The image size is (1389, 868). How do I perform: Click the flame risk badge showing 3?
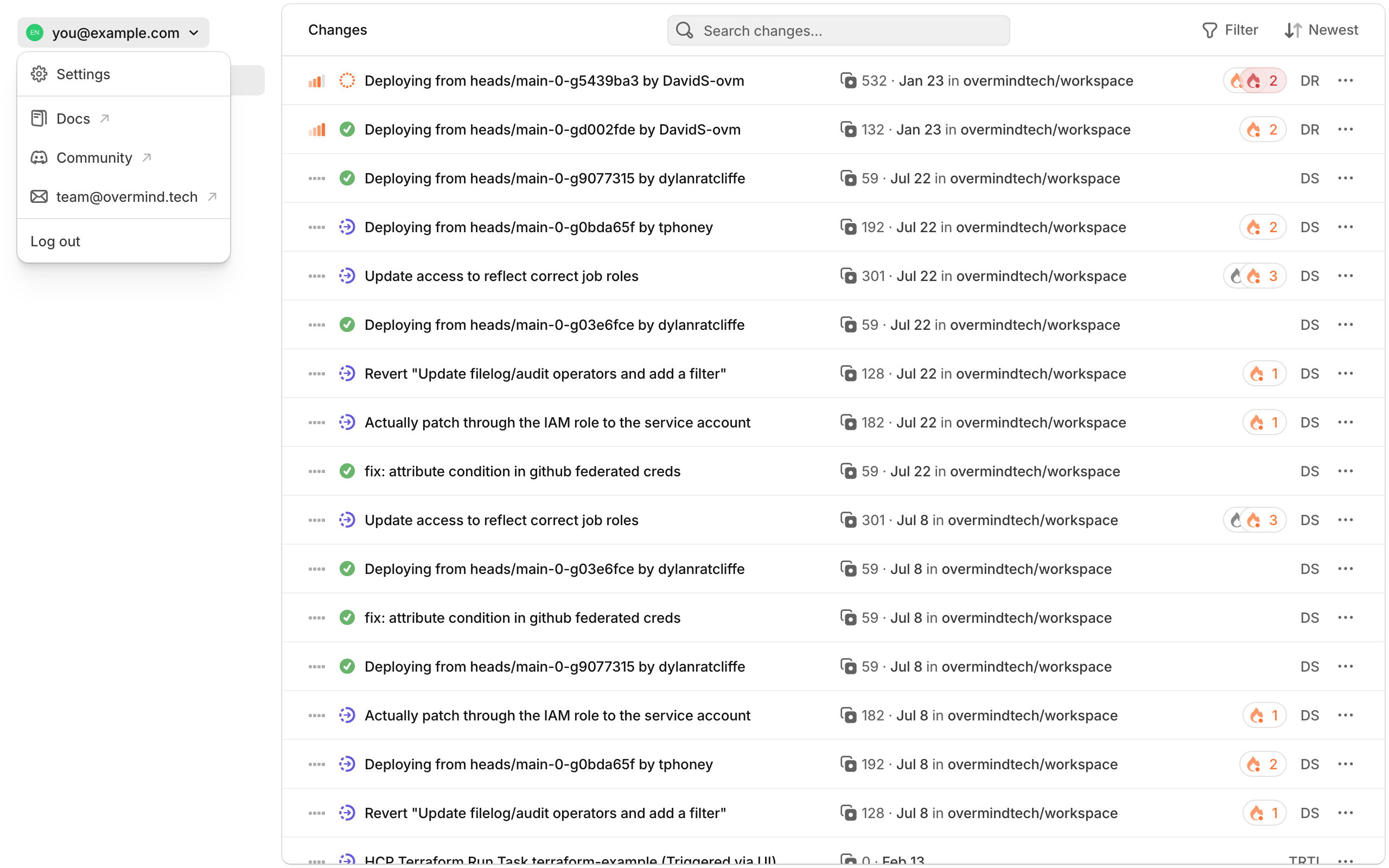[1256, 276]
